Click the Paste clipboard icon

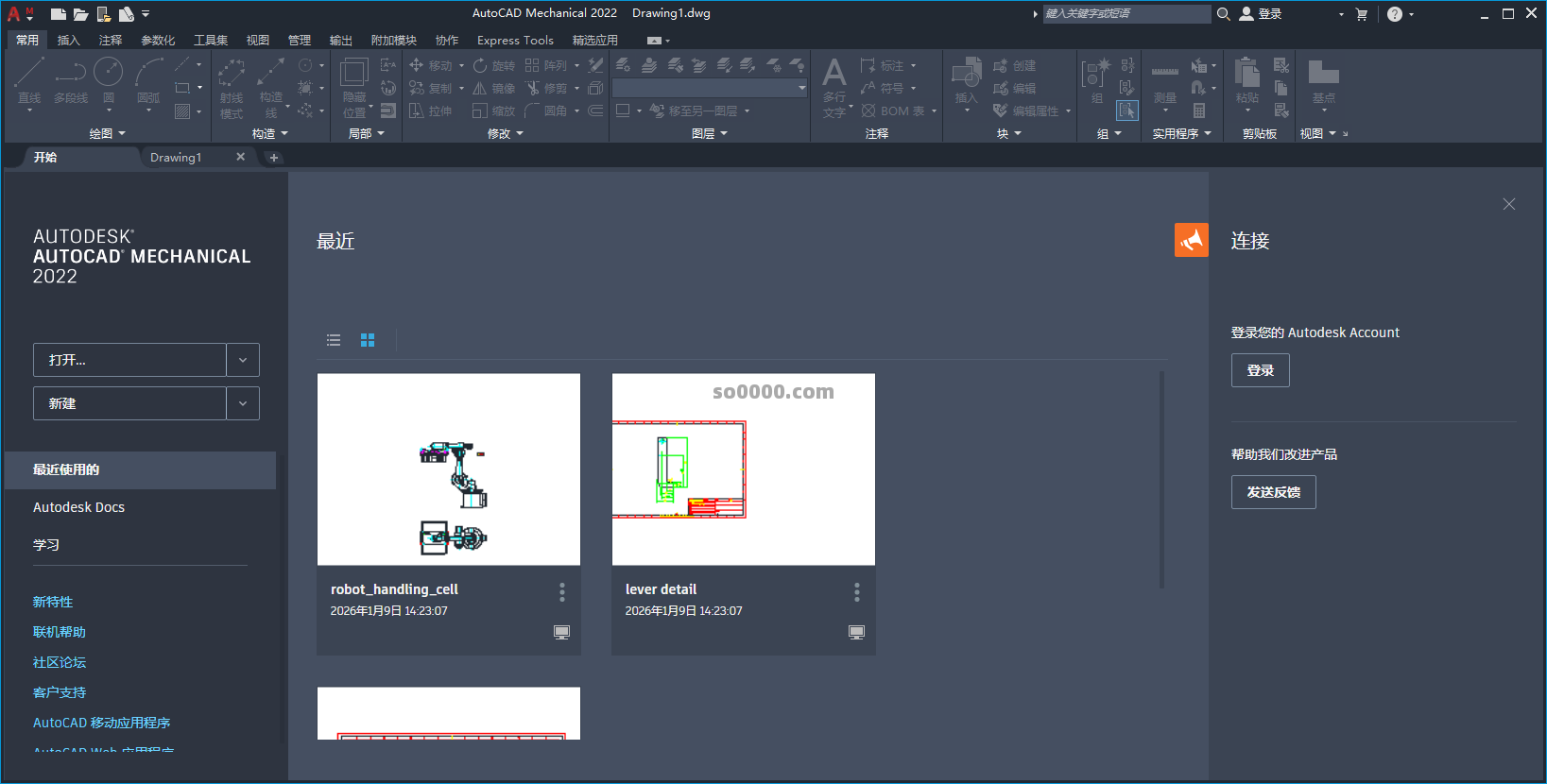pyautogui.click(x=1246, y=79)
